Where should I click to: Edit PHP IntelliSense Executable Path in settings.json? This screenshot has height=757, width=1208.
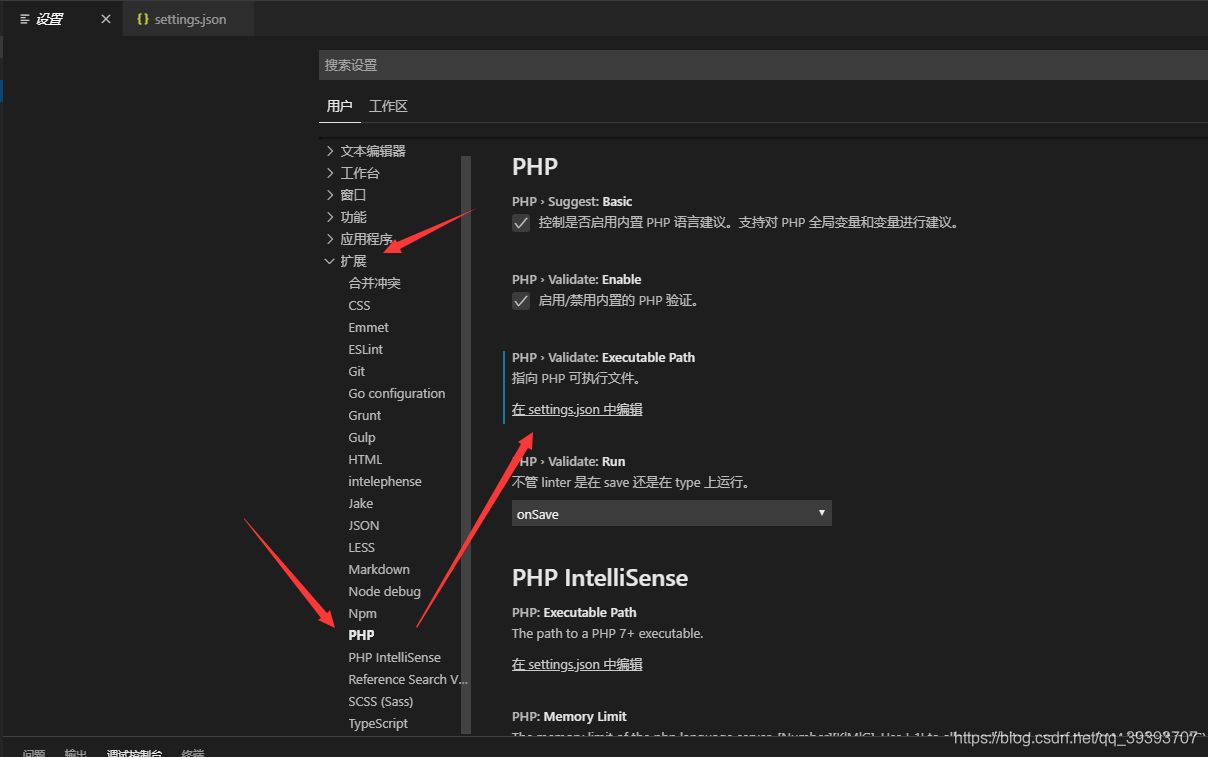click(x=577, y=664)
